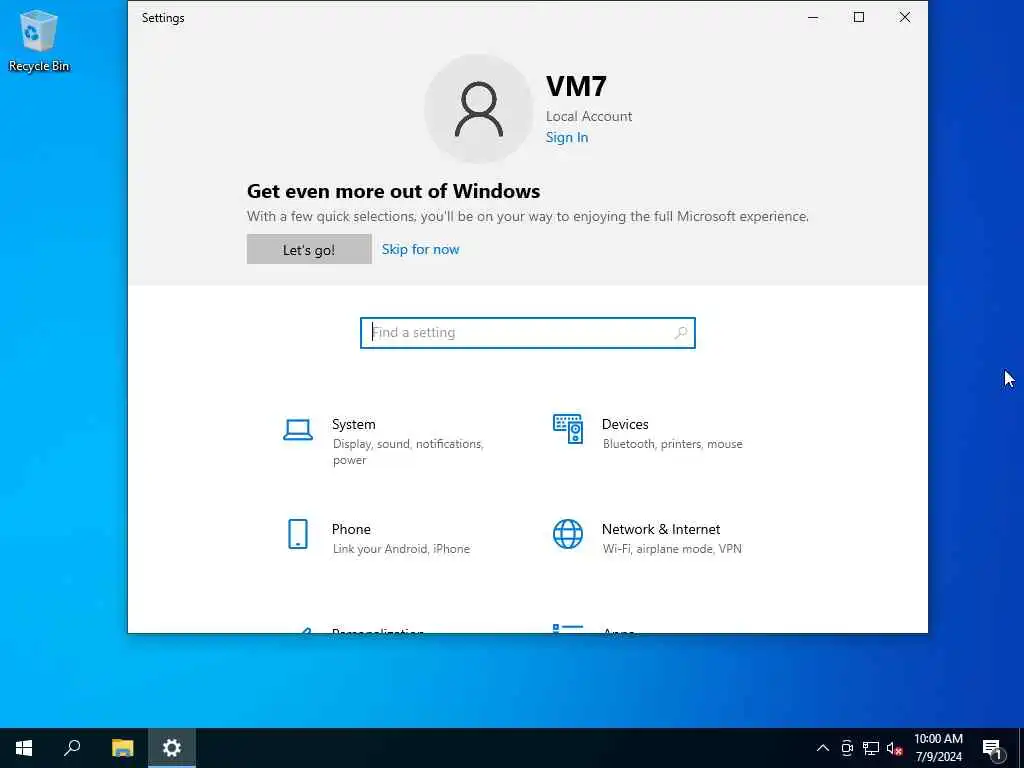Click the Settings gear on the taskbar
Screen dimensions: 1024x768
tap(172, 748)
